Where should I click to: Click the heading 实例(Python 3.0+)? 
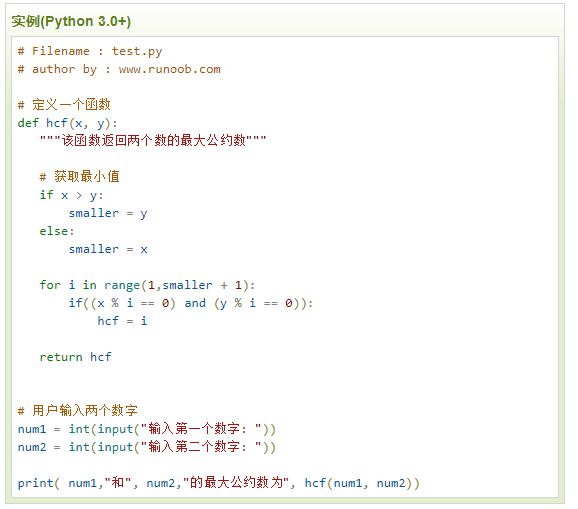click(71, 21)
